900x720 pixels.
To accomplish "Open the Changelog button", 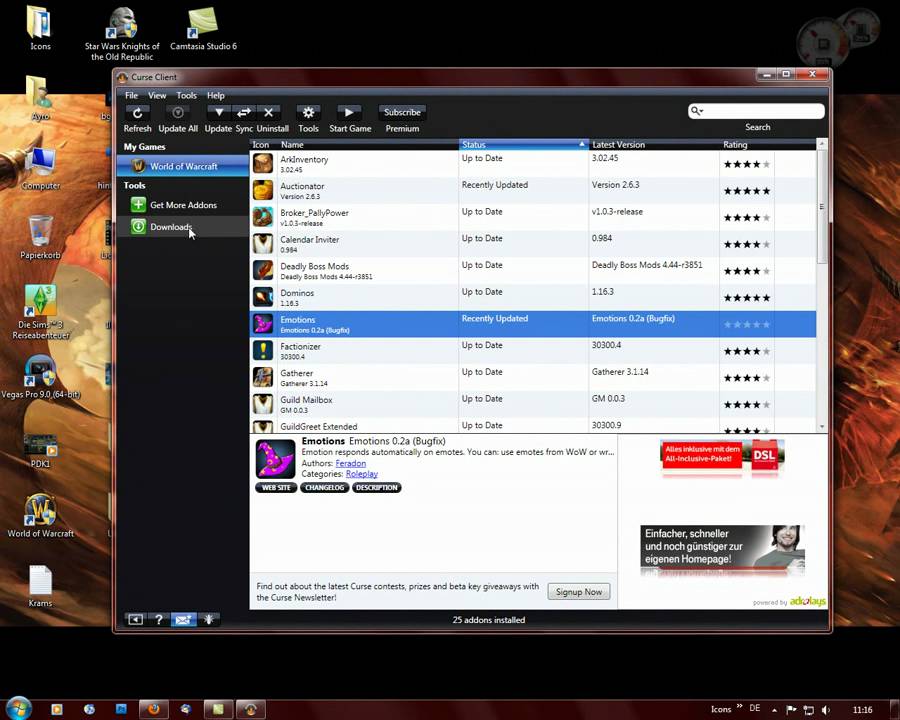I will 324,487.
